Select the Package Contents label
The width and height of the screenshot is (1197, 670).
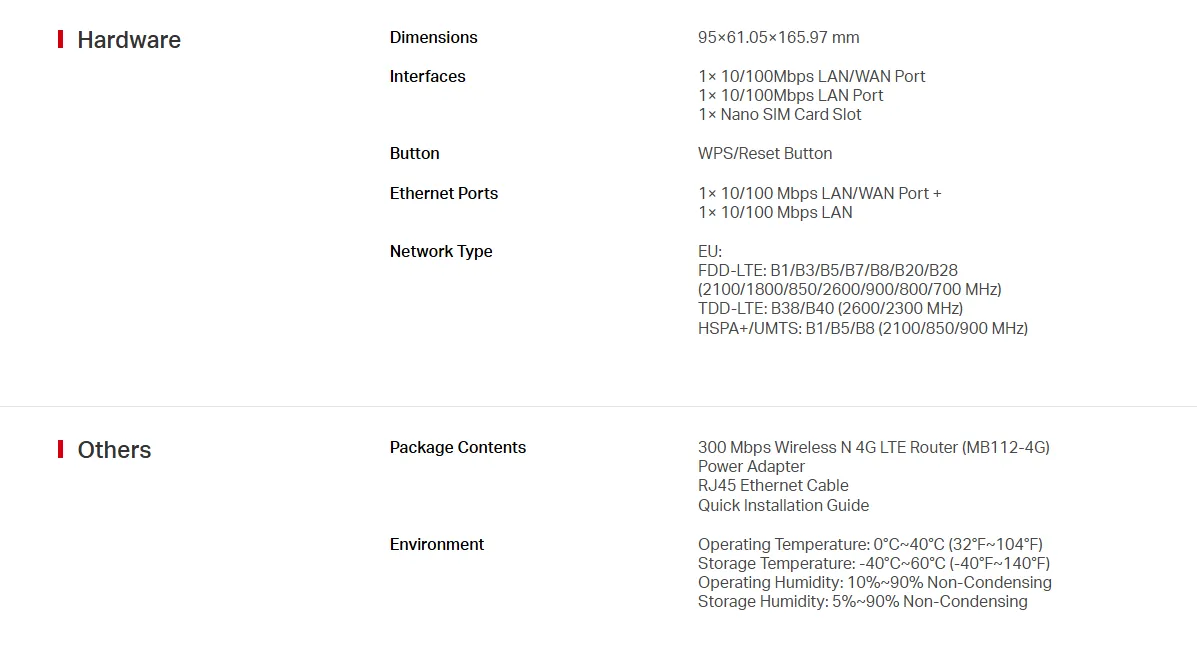[457, 448]
